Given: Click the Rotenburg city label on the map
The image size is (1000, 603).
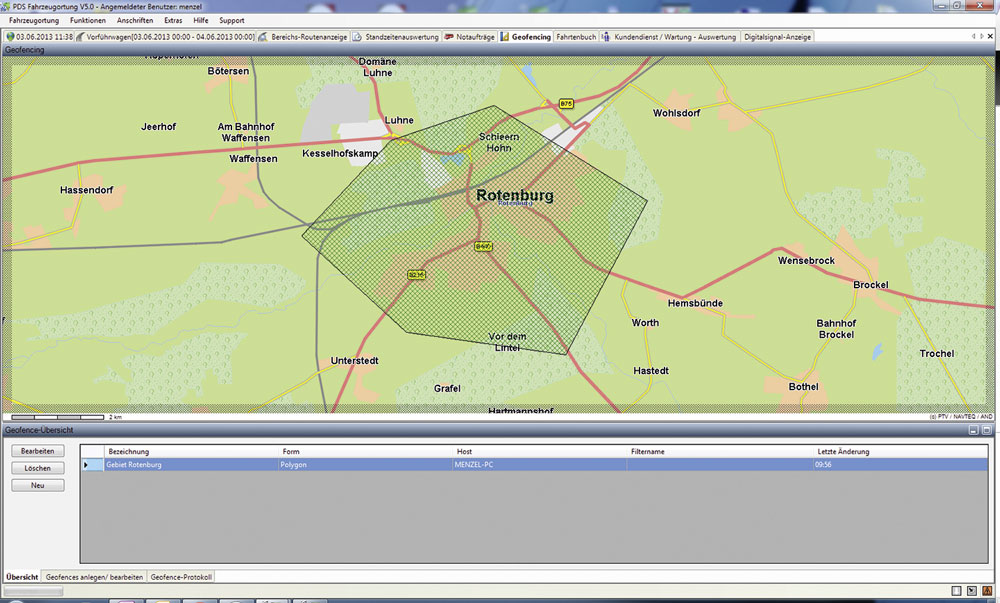Looking at the screenshot, I should click(x=515, y=195).
